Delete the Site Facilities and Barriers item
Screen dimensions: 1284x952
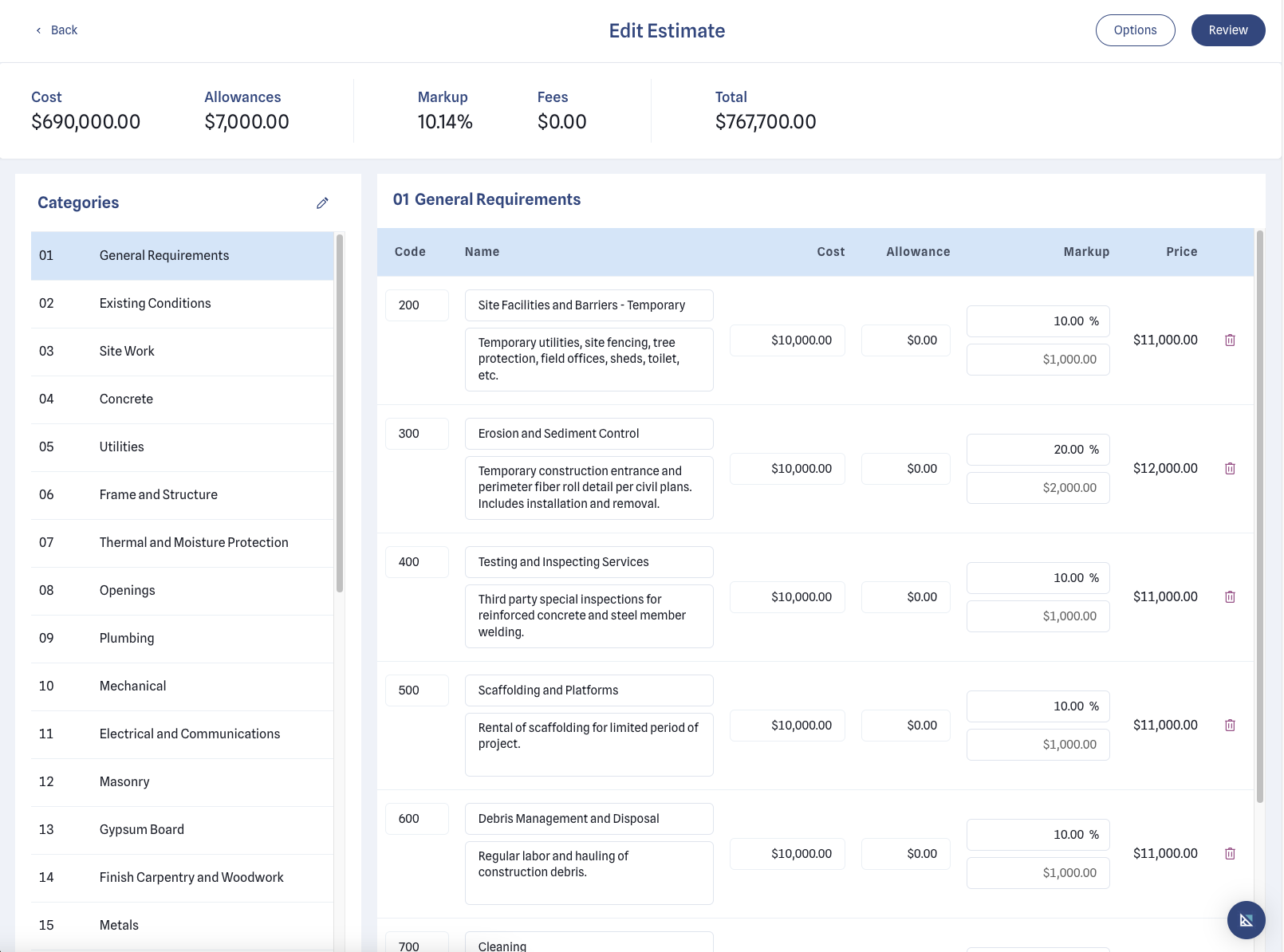point(1231,340)
